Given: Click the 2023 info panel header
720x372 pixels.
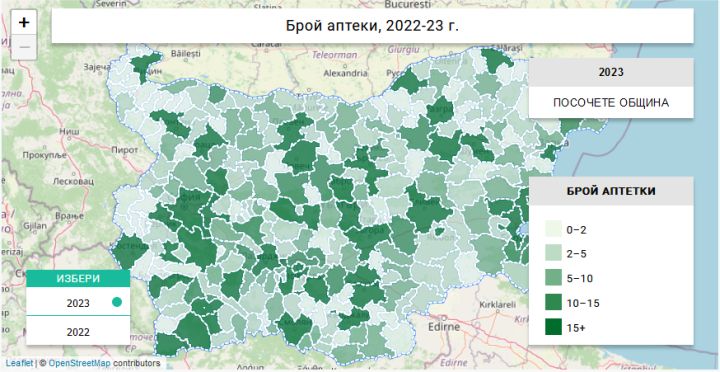Looking at the screenshot, I should point(611,72).
